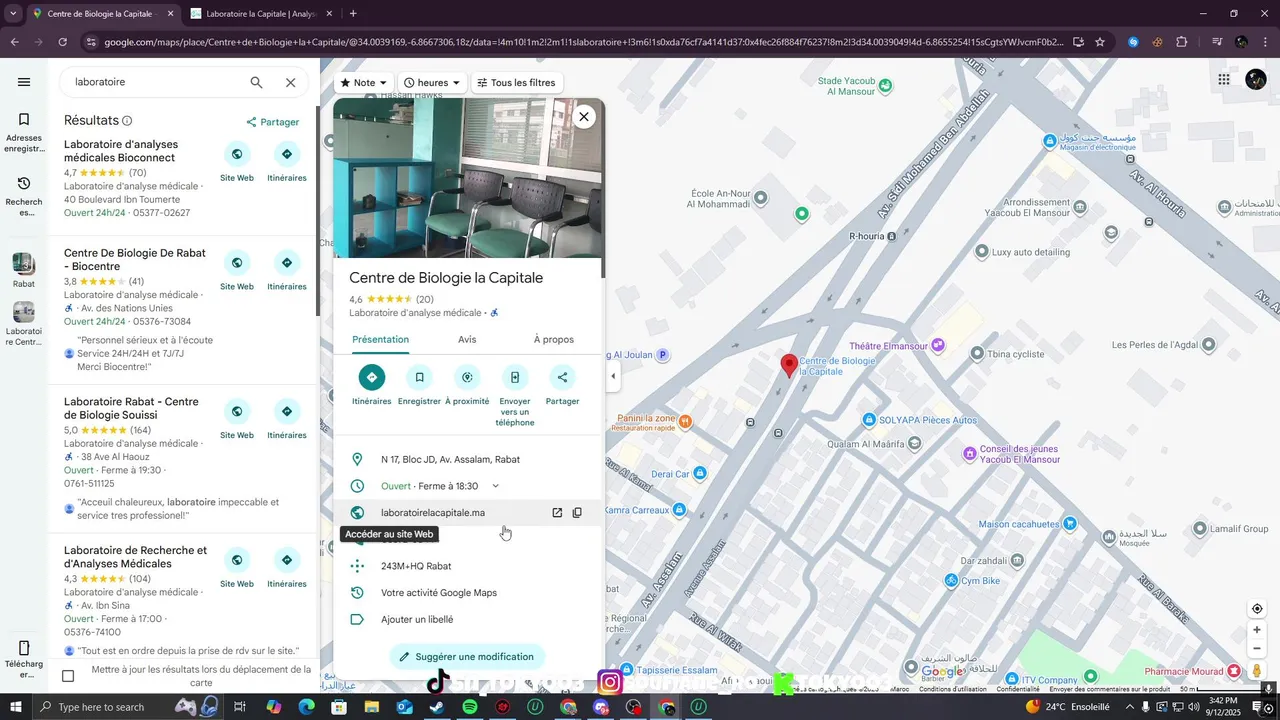Open Tous les filtres
Image resolution: width=1280 pixels, height=720 pixels.
tap(516, 83)
